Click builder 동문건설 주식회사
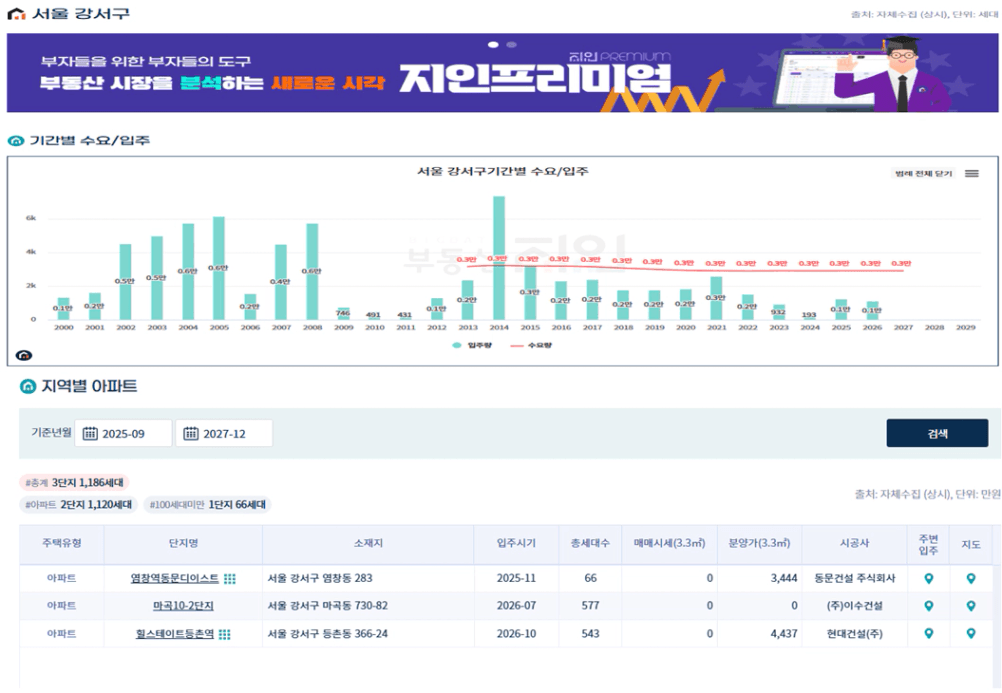 854,579
